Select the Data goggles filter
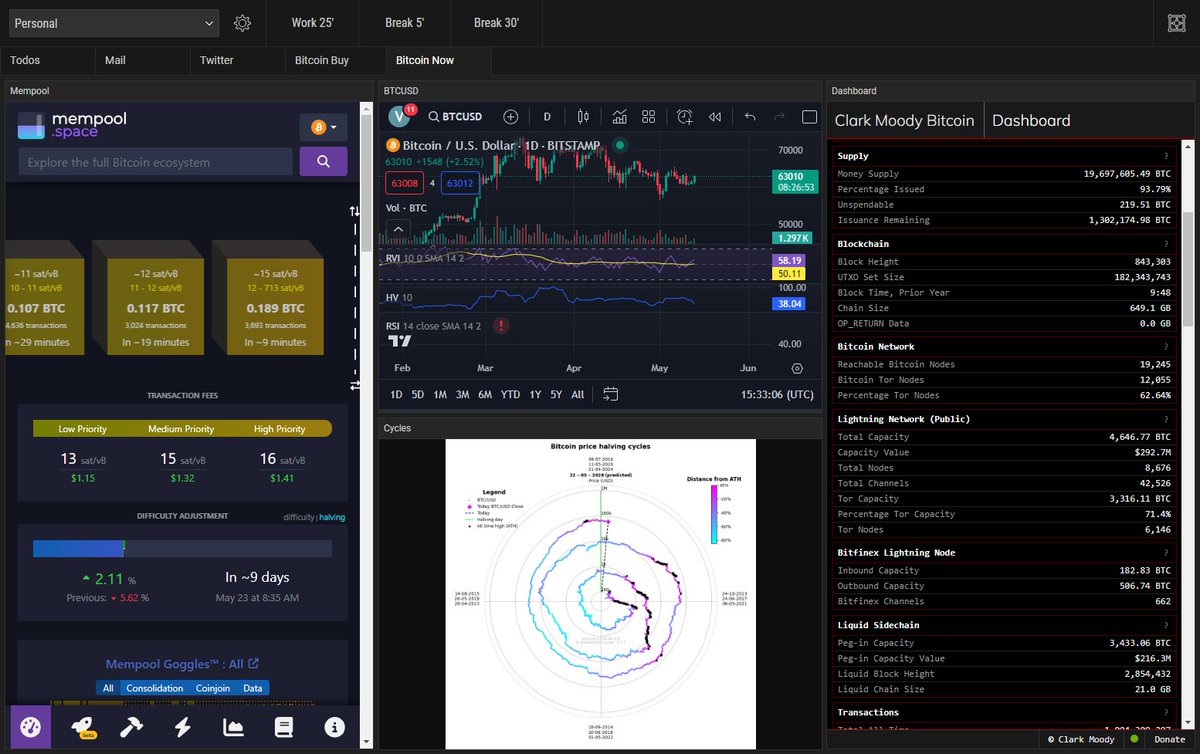 pyautogui.click(x=253, y=688)
